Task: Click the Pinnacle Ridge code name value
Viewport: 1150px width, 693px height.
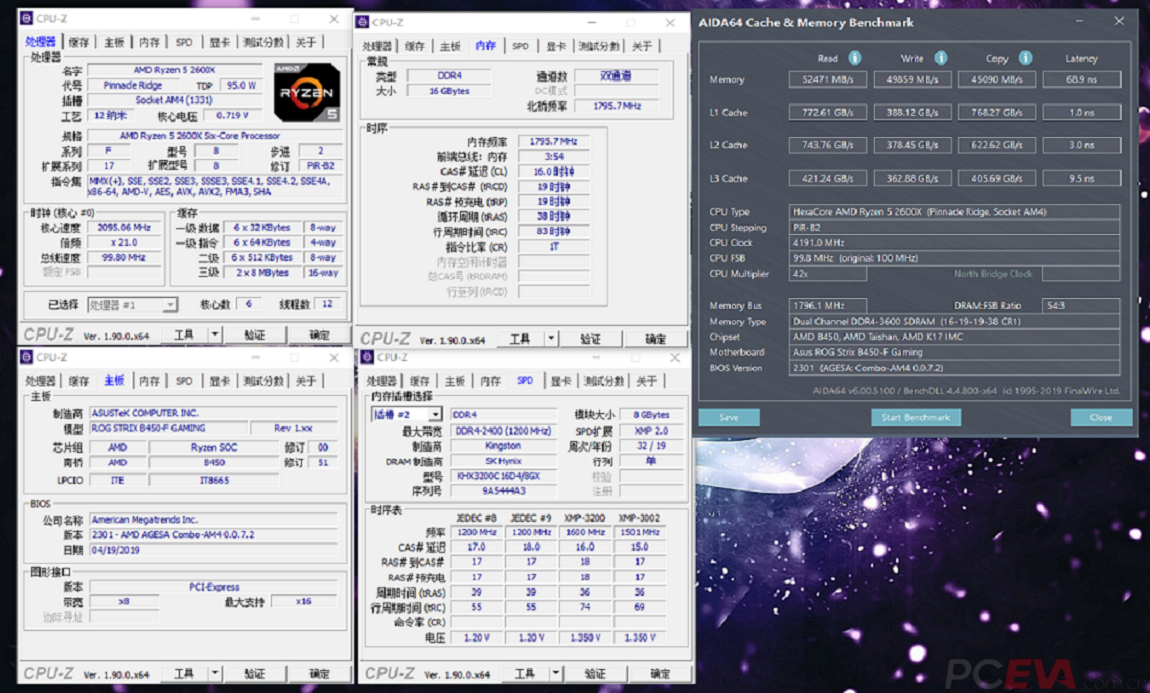Action: (133, 85)
